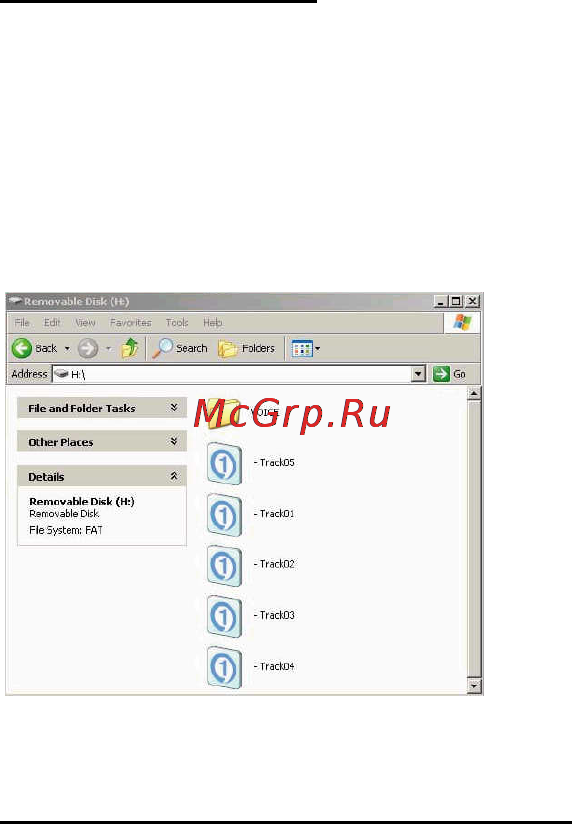The image size is (572, 824).
Task: Open the File menu
Action: [x=22, y=322]
